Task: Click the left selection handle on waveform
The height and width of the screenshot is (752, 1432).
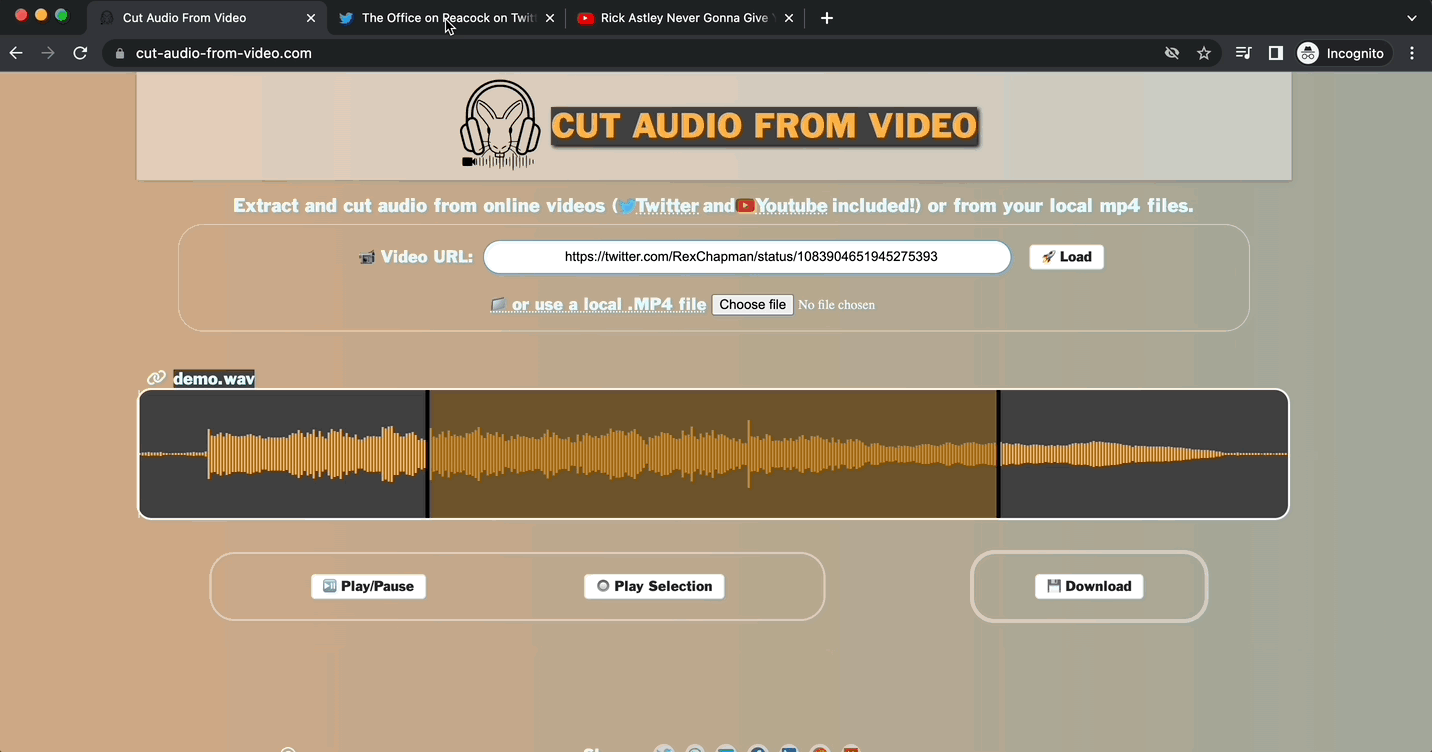Action: (x=428, y=454)
